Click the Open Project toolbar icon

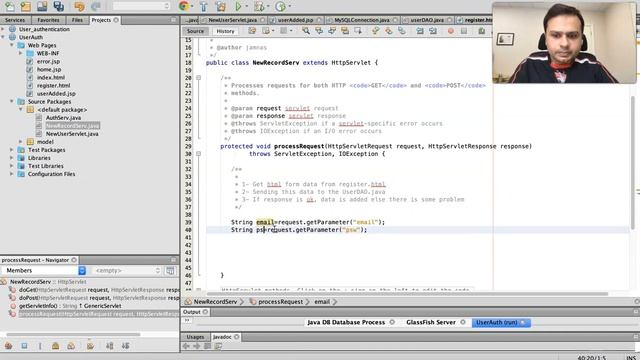tap(42, 6)
